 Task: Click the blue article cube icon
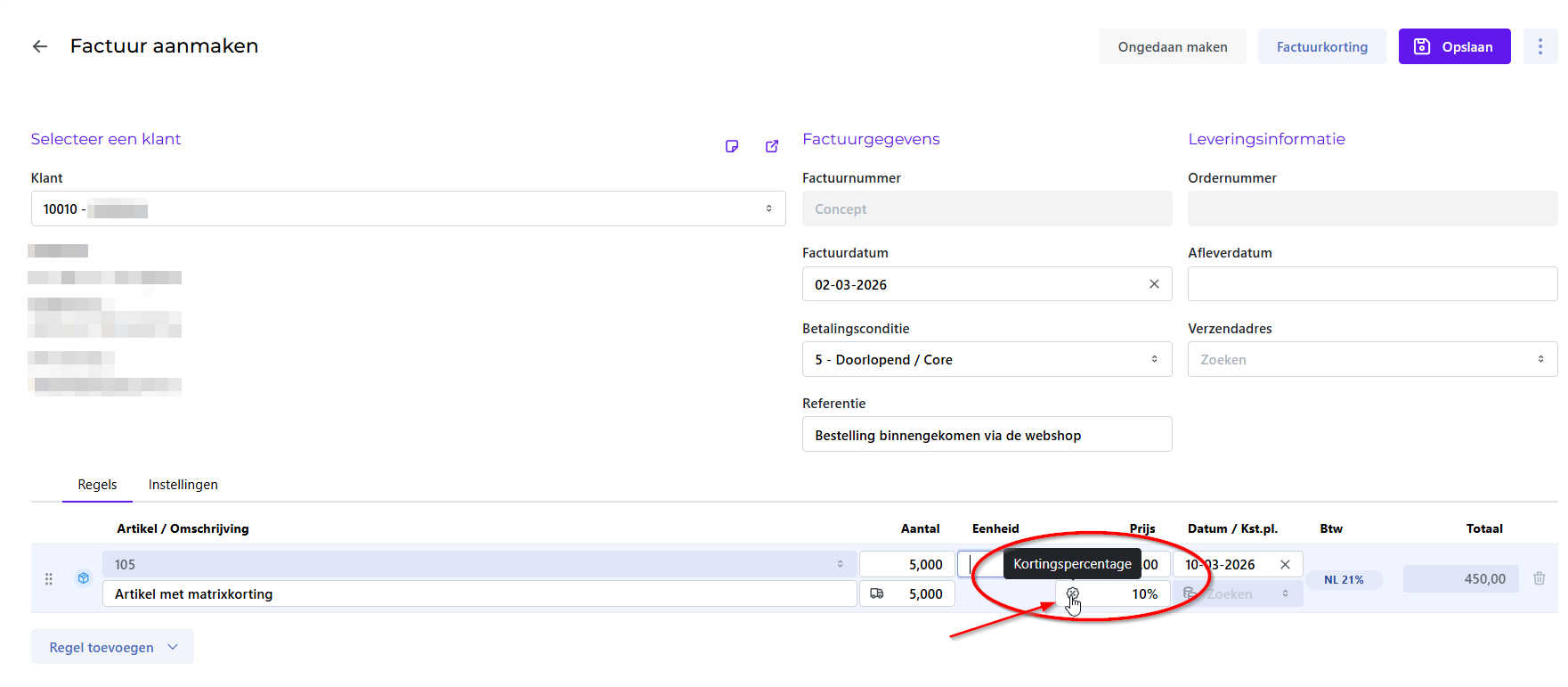click(x=84, y=578)
